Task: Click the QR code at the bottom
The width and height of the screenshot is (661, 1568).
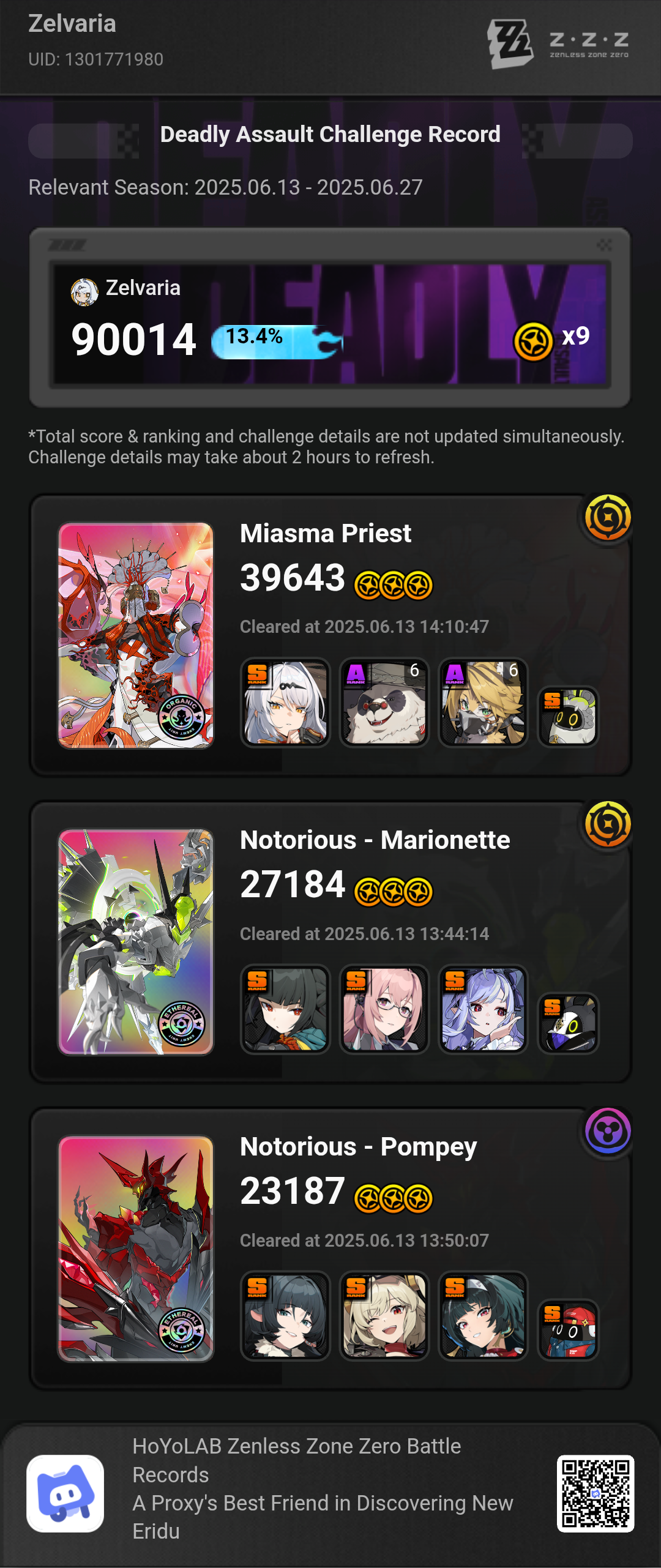Action: (x=595, y=1493)
